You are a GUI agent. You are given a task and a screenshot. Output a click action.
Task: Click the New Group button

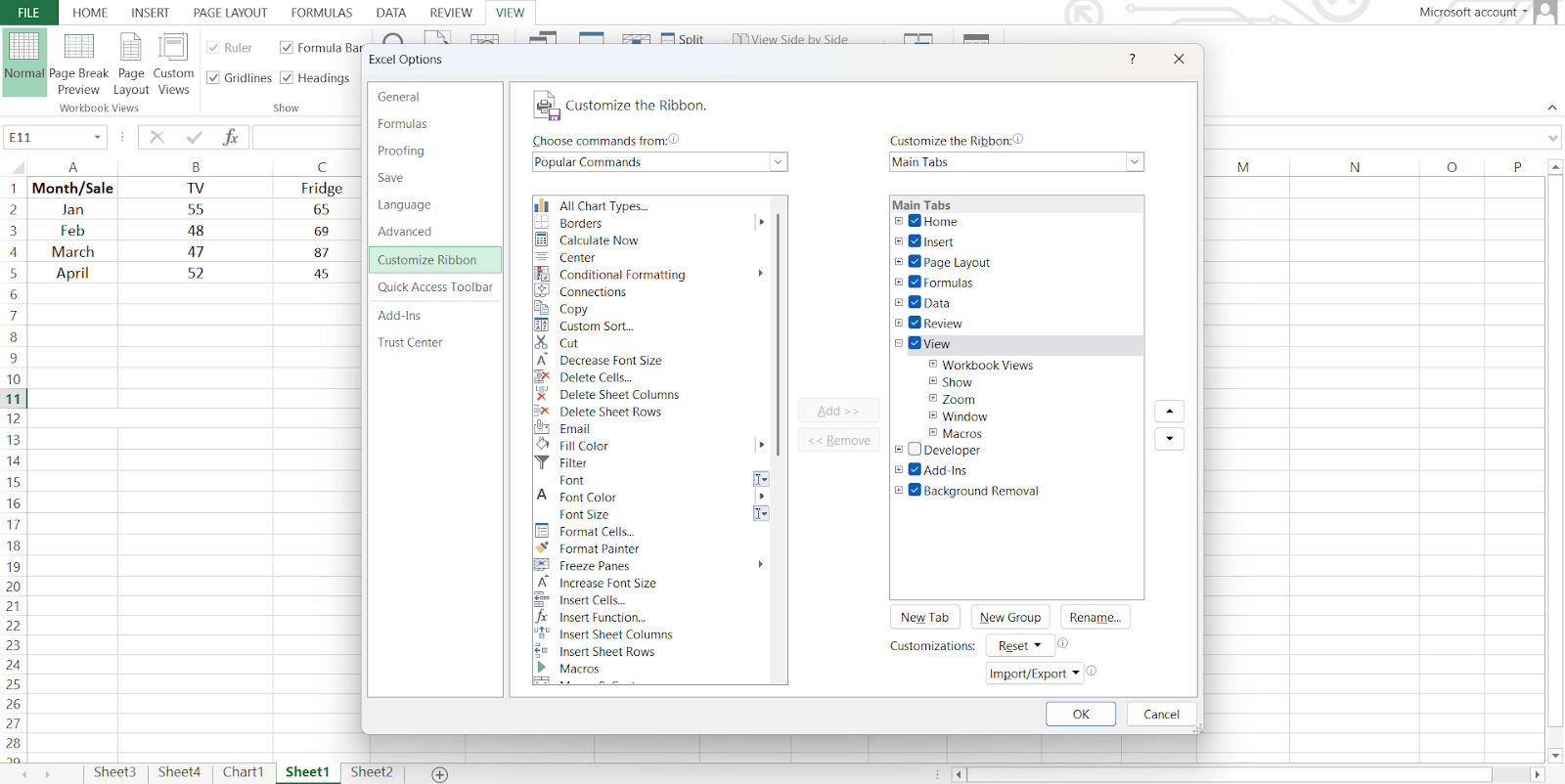click(x=1010, y=617)
